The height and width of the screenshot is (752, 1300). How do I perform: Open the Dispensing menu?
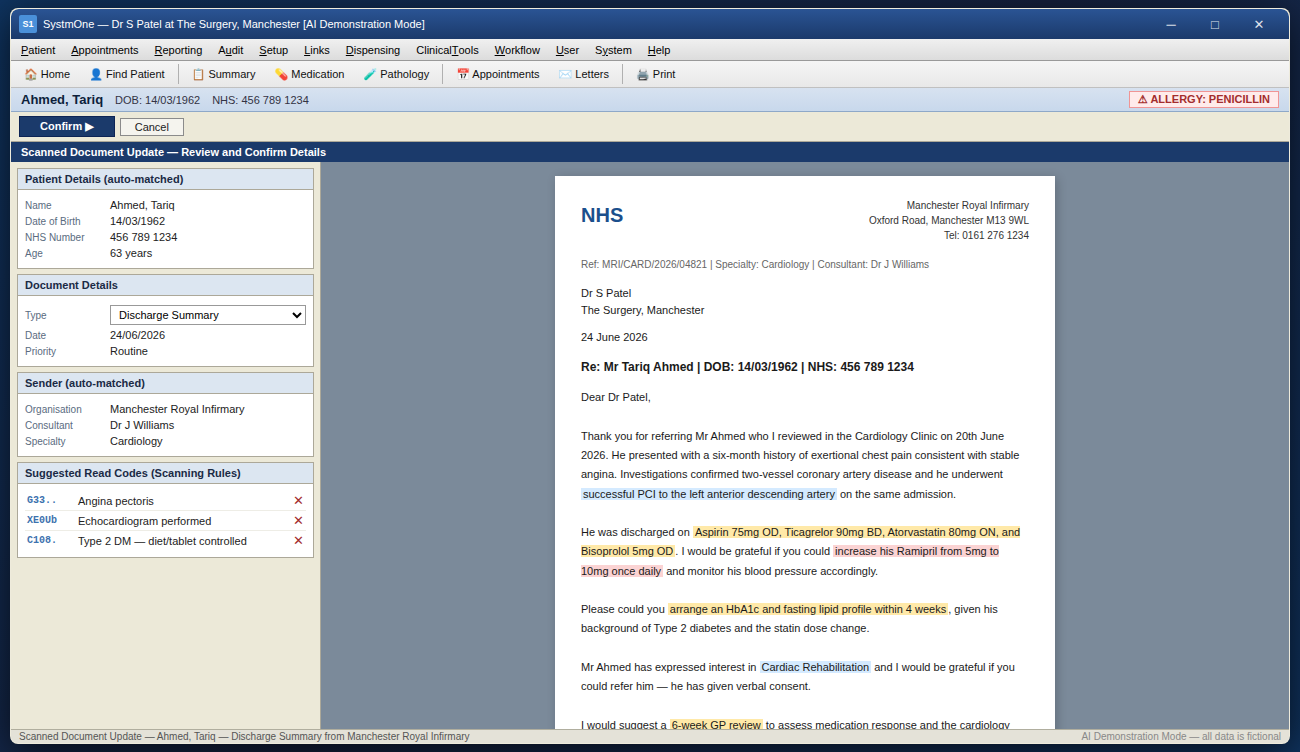pos(373,50)
